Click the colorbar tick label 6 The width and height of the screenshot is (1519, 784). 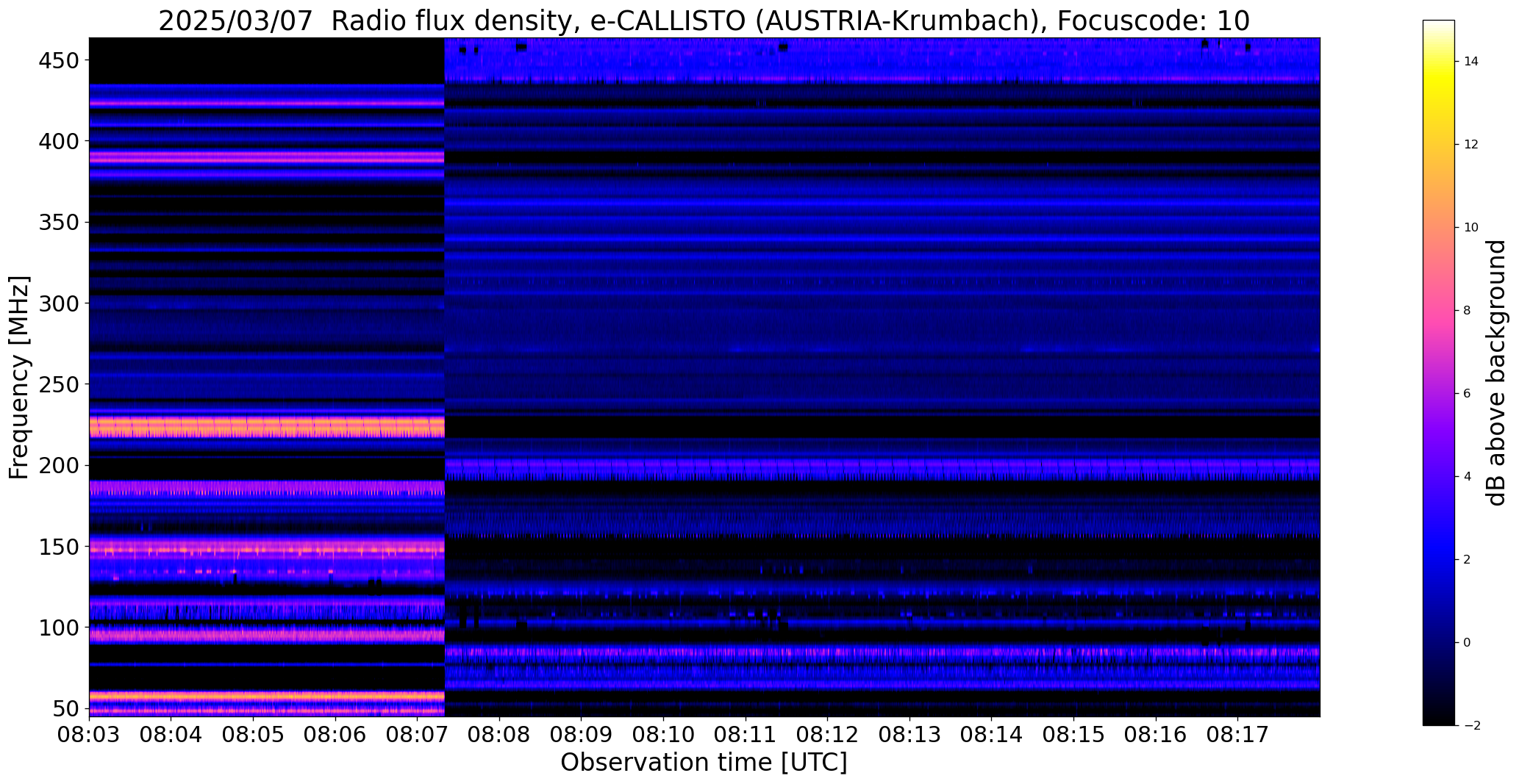tap(1468, 394)
